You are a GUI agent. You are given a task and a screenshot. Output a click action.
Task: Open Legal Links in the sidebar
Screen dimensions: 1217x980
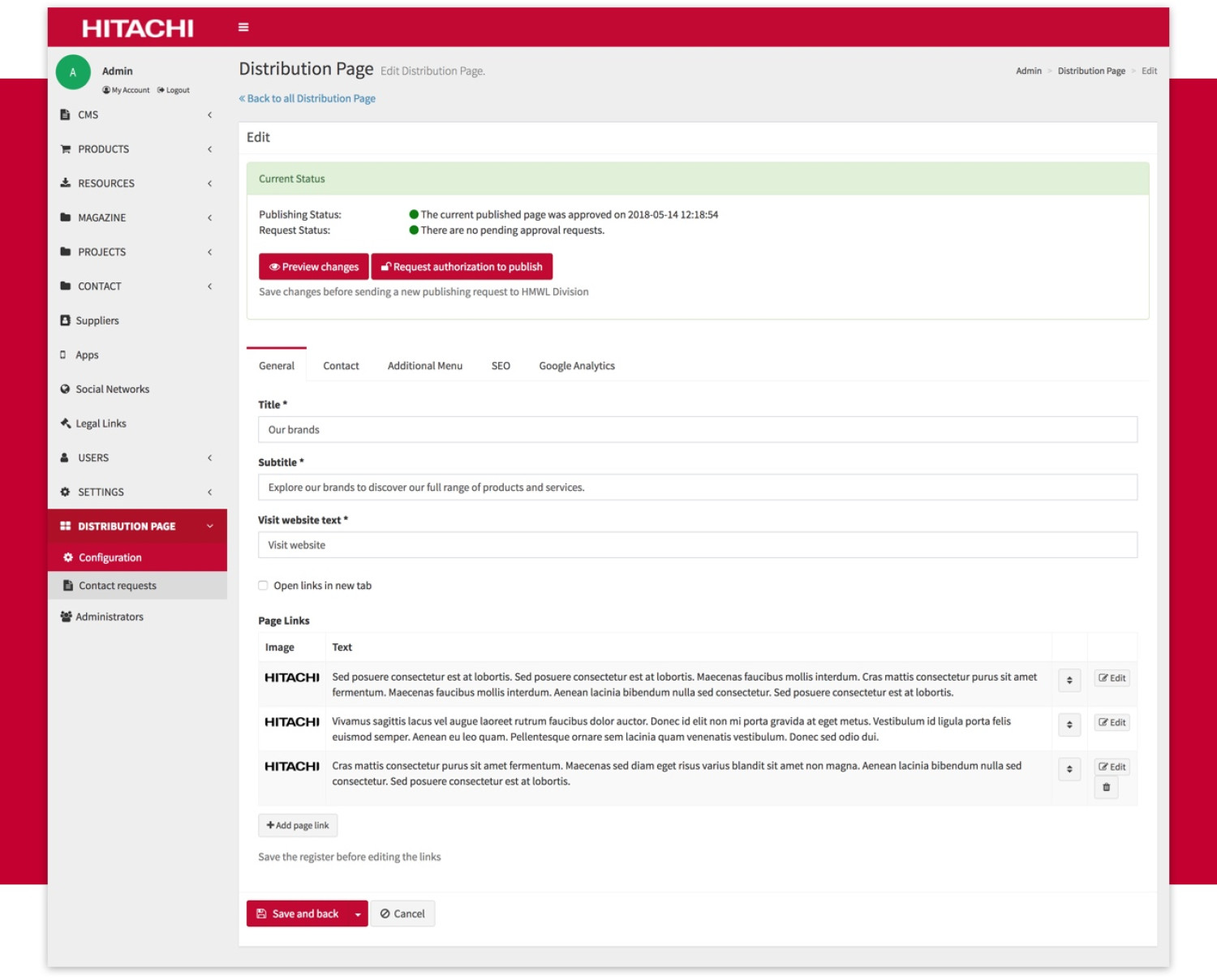point(101,423)
